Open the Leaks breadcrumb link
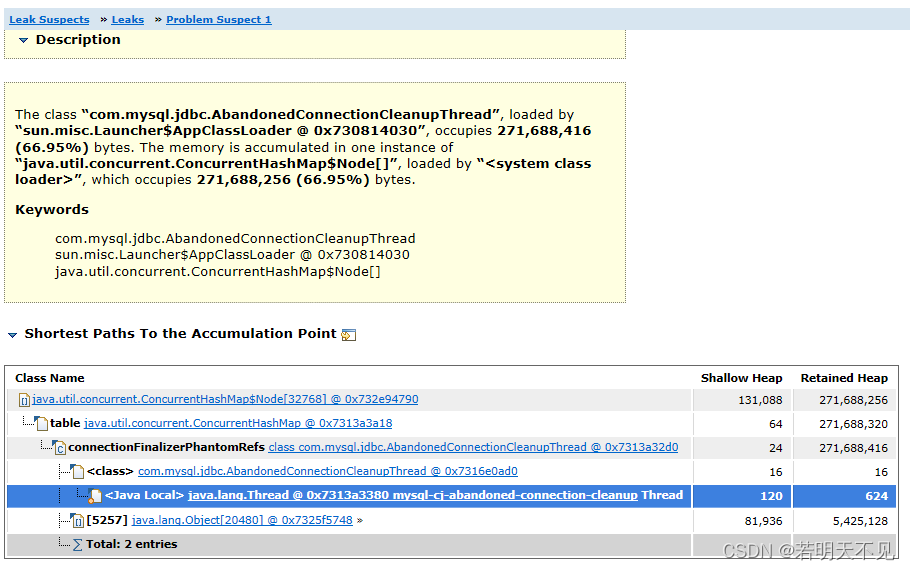The width and height of the screenshot is (910, 570). 128,20
